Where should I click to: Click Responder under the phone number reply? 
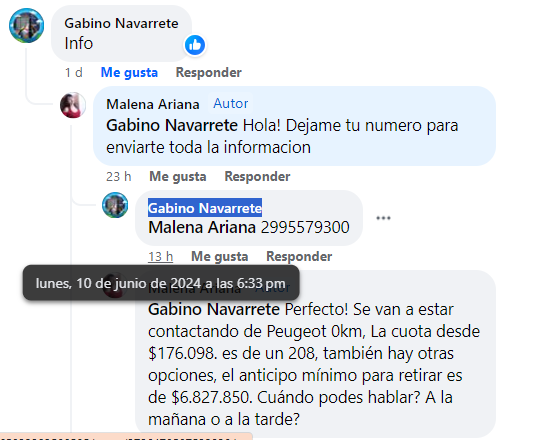(299, 256)
